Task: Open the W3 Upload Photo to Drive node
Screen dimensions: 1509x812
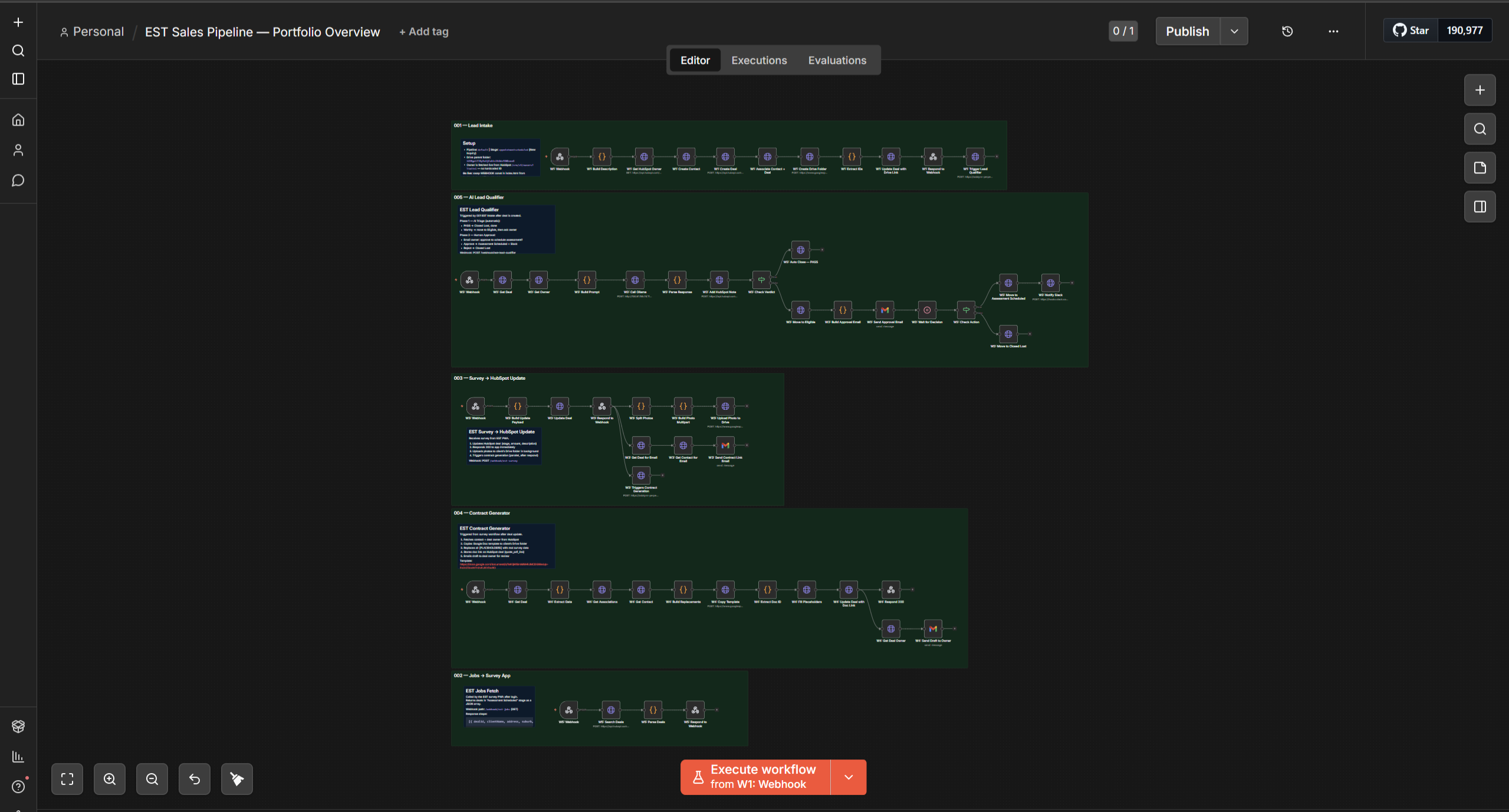Action: coord(725,406)
